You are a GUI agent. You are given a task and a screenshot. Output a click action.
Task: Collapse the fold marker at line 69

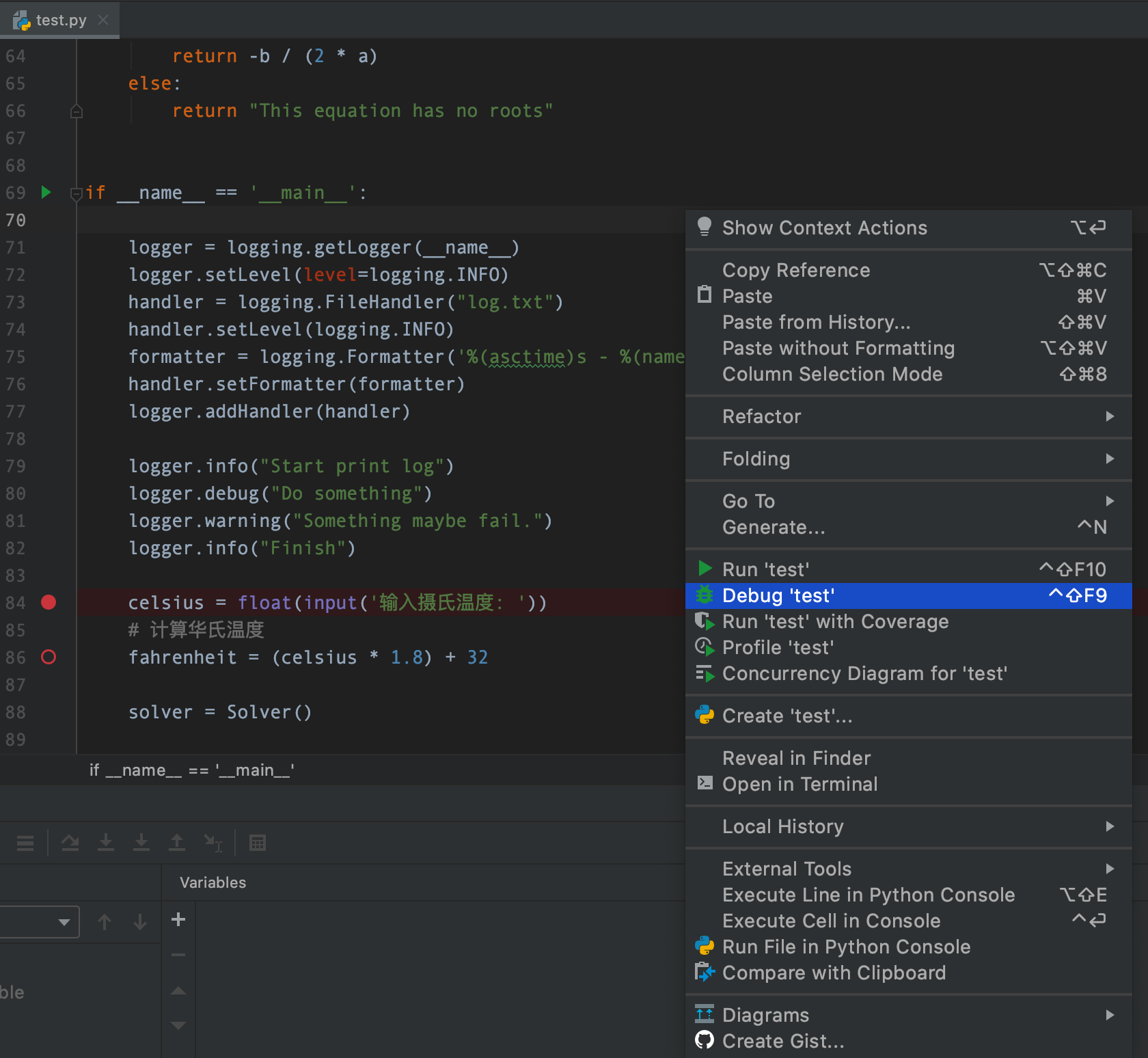[x=77, y=193]
